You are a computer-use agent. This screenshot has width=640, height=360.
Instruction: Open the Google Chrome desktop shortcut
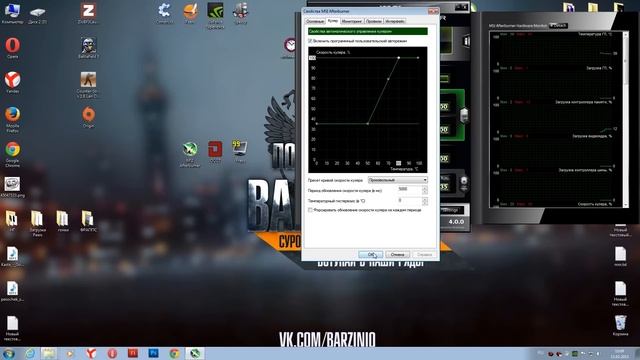tap(13, 154)
